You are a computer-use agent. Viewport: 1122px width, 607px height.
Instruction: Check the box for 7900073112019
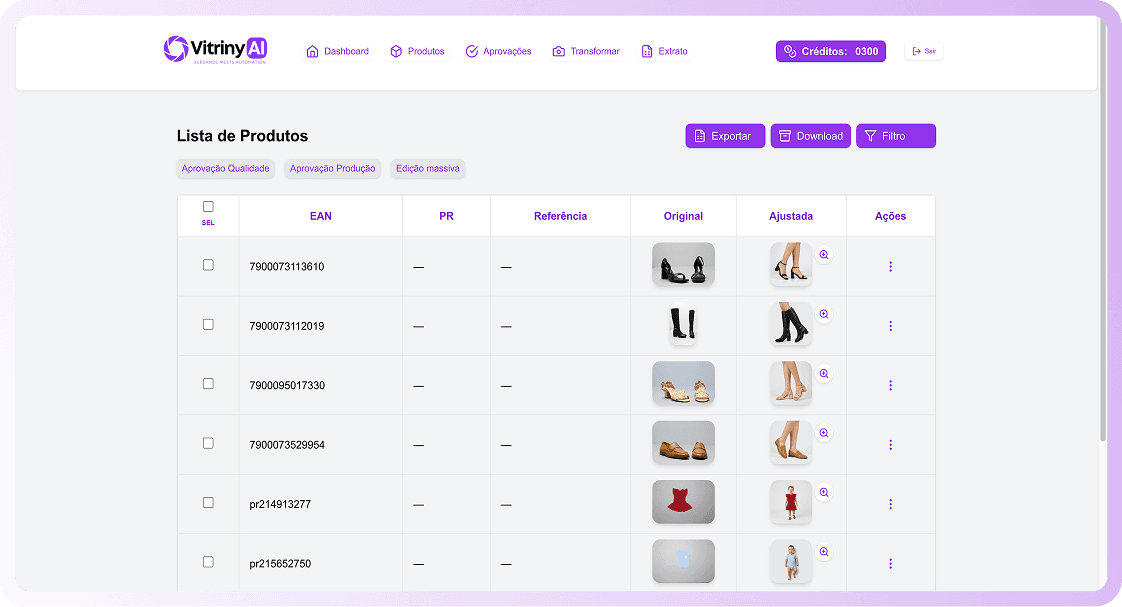pyautogui.click(x=208, y=324)
